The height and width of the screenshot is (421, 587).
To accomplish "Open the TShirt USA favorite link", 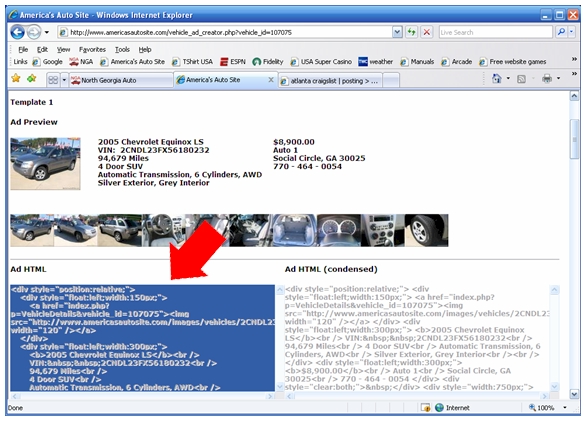I will 192,62.
